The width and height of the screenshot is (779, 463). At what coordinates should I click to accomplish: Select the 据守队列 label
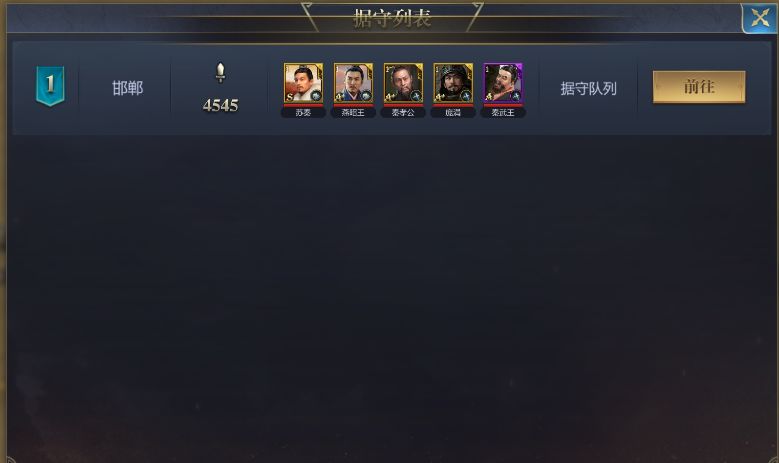(588, 88)
